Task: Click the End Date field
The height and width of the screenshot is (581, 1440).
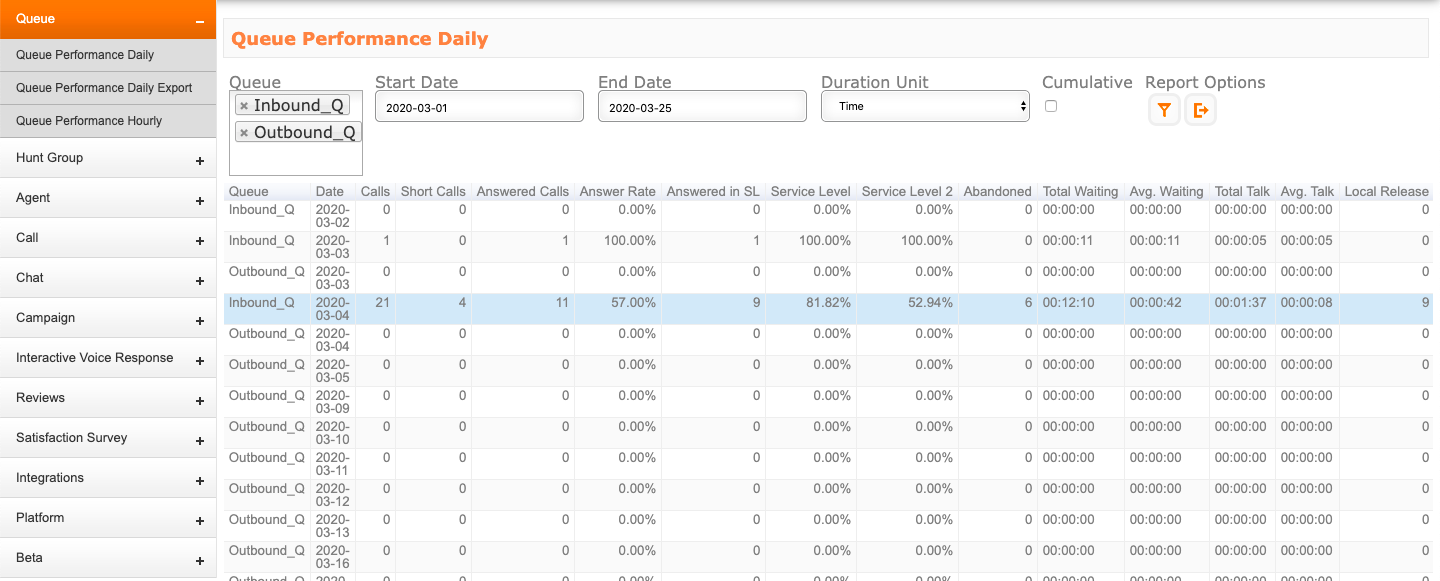Action: (702, 106)
